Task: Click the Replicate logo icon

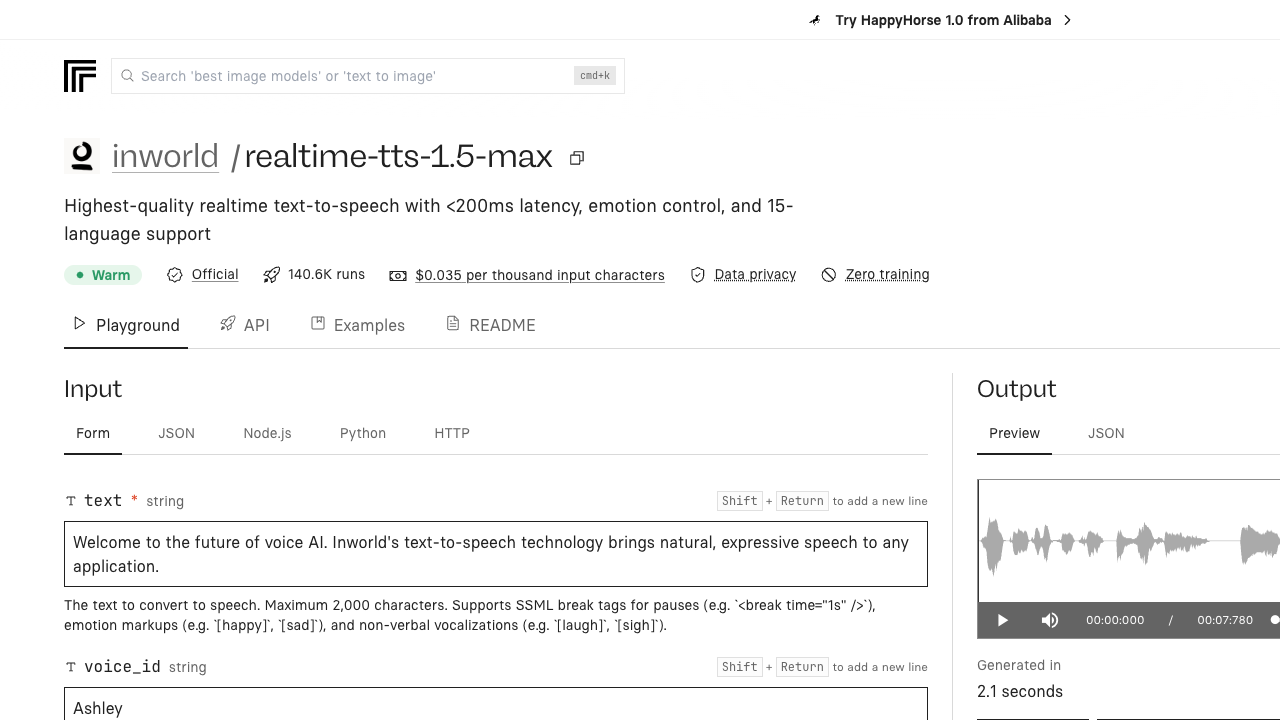Action: [x=80, y=76]
